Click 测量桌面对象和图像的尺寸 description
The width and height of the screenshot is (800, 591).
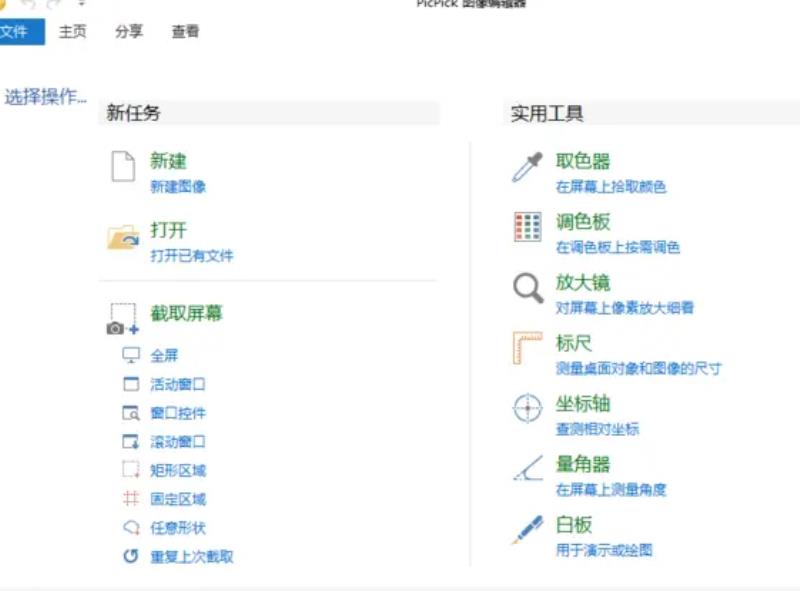[x=638, y=368]
